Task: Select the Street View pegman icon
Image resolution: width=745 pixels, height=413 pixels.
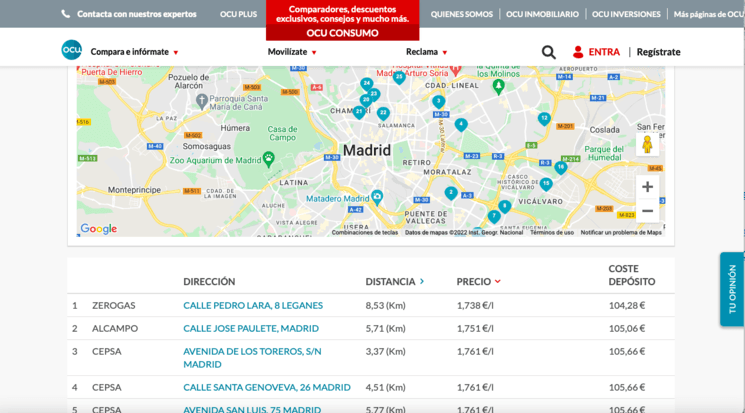Action: [x=647, y=145]
